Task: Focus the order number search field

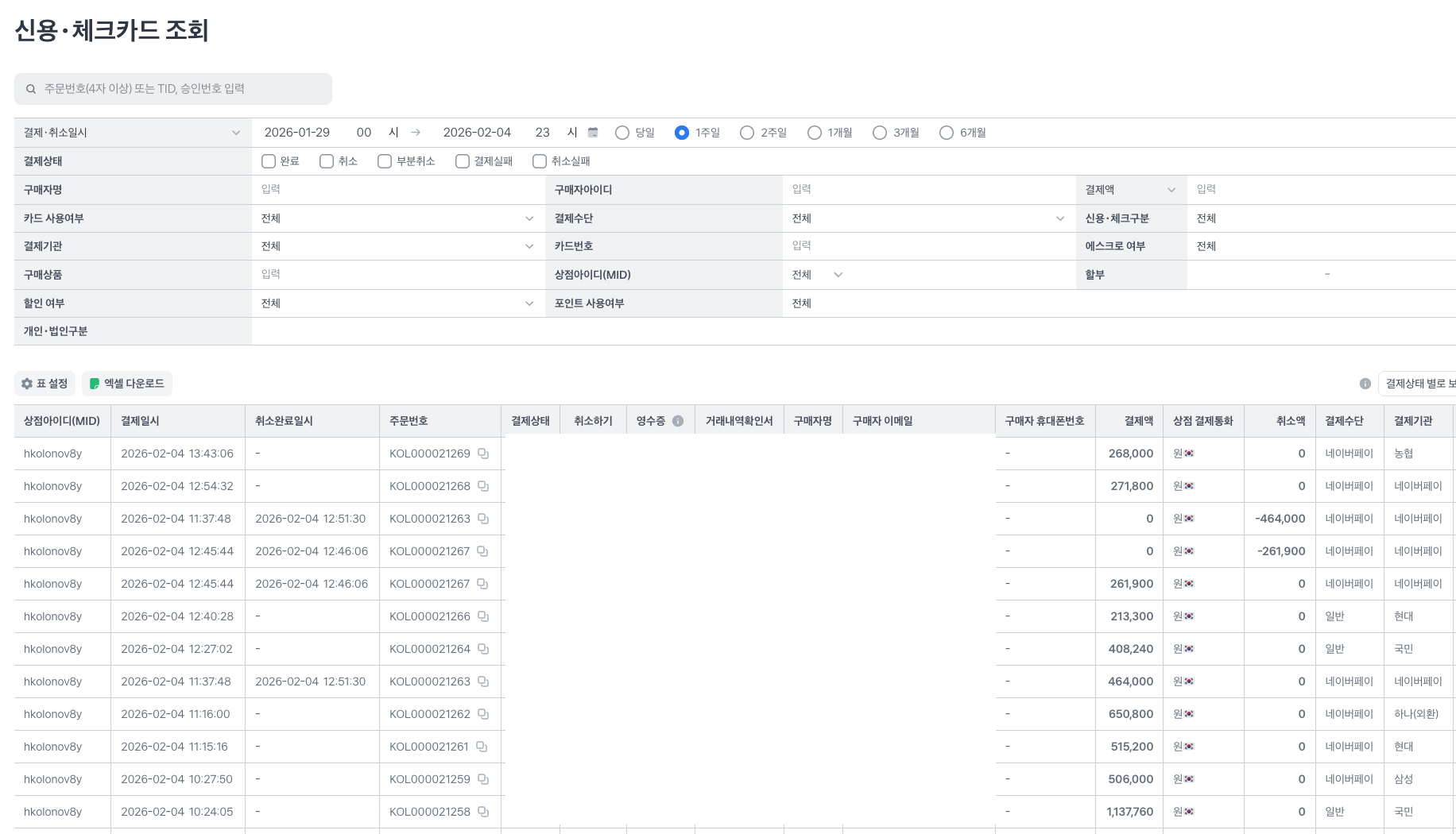Action: pos(173,89)
